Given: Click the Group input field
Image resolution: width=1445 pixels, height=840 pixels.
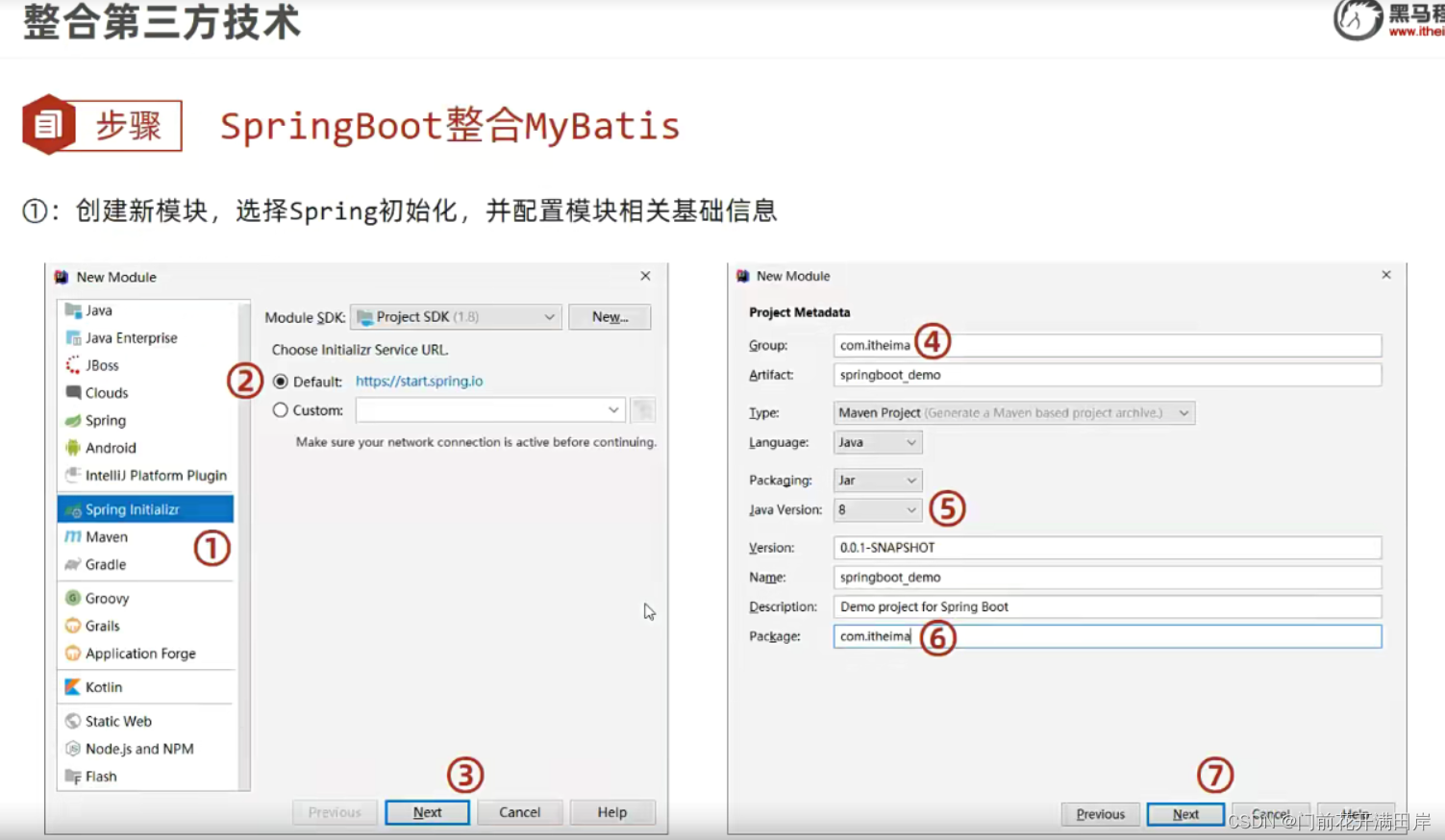Looking at the screenshot, I should pyautogui.click(x=1108, y=345).
